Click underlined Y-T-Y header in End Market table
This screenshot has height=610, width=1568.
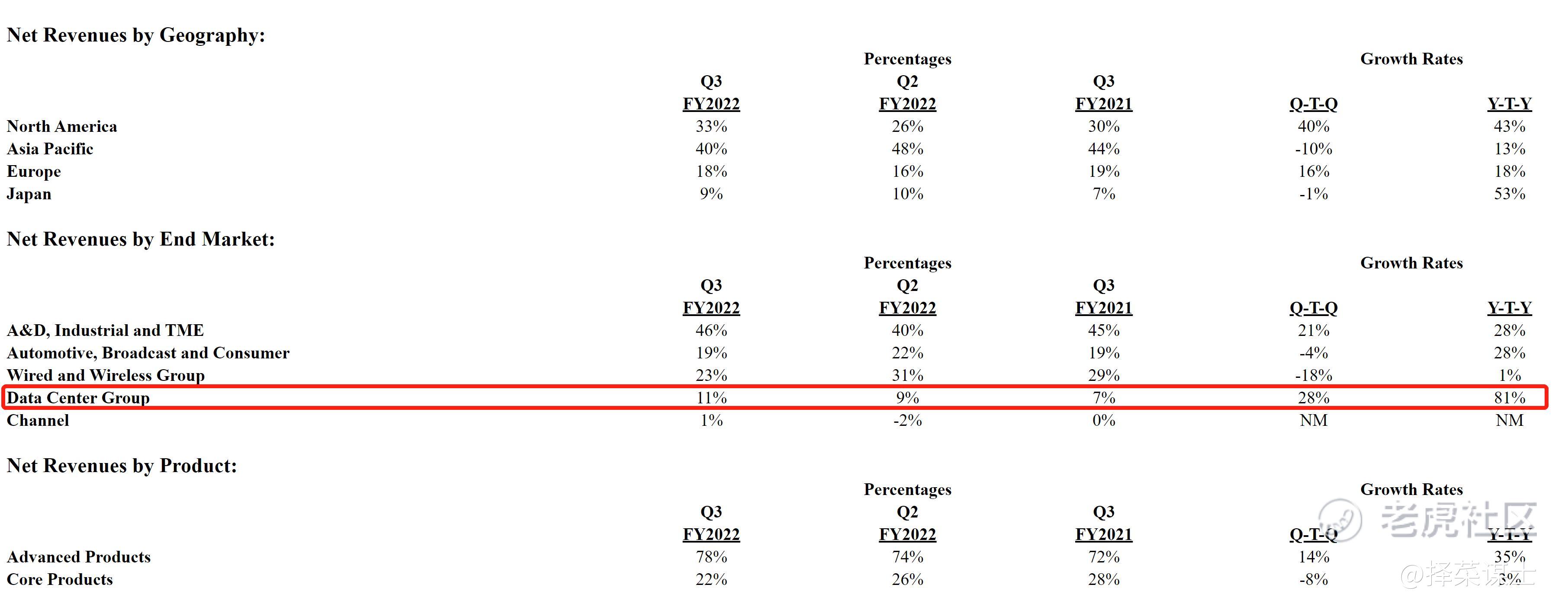pos(1509,308)
